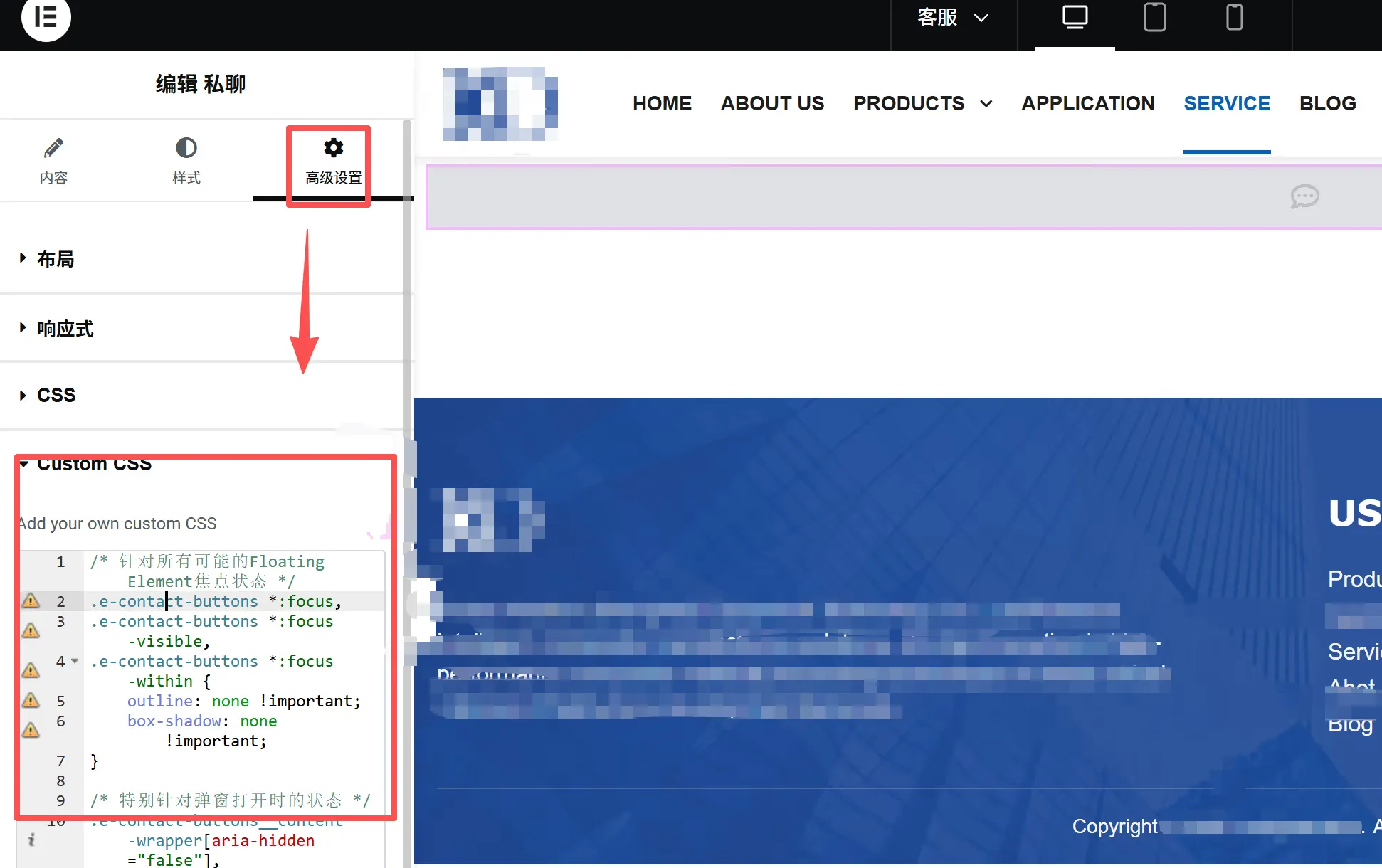The width and height of the screenshot is (1382, 868).
Task: Click warning icon on code line 2
Action: [31, 600]
